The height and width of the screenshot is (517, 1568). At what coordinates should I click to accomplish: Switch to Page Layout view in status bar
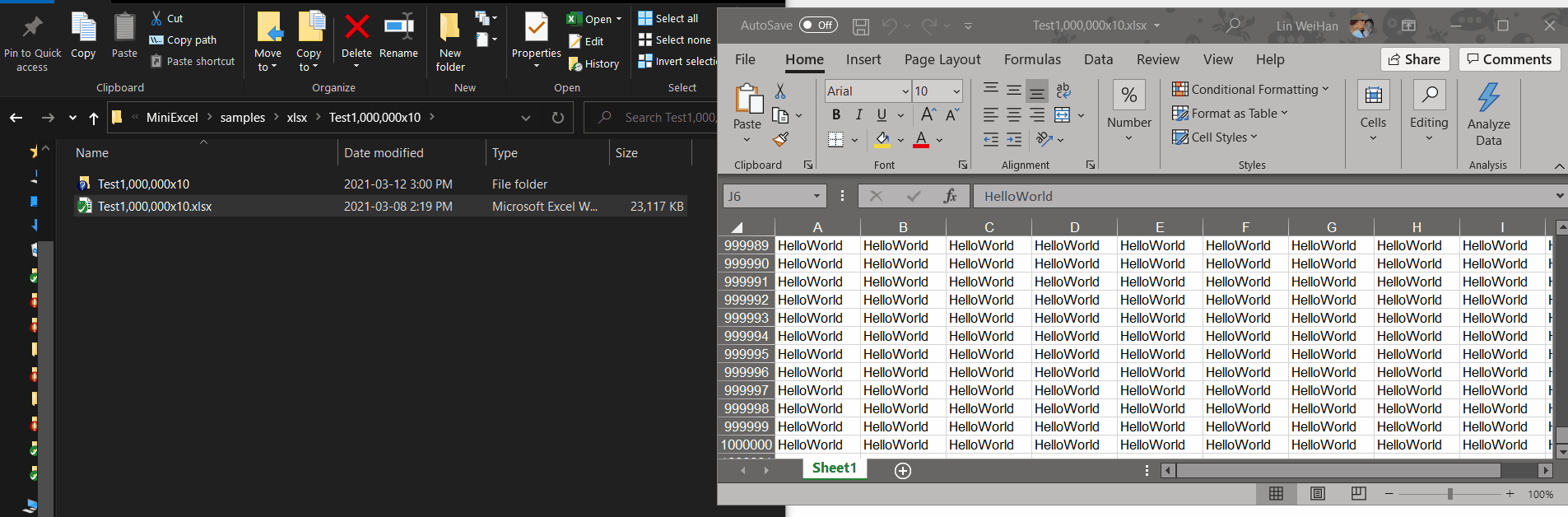[1317, 493]
